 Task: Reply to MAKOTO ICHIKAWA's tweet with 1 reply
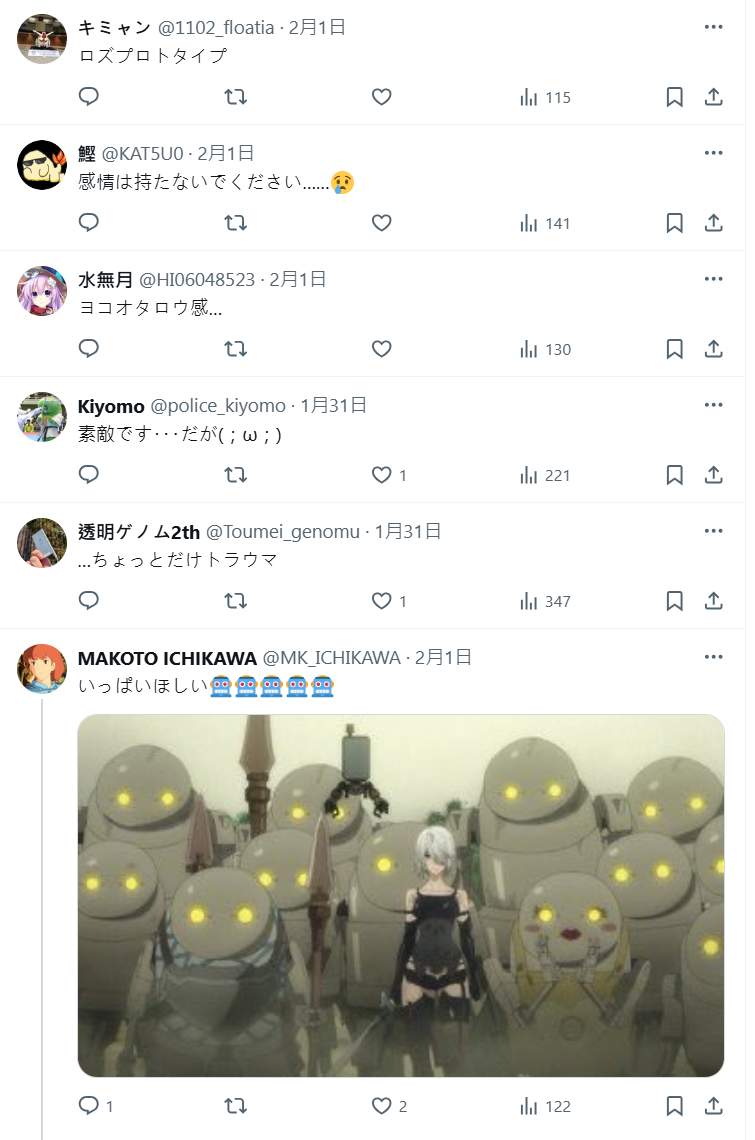pyautogui.click(x=96, y=1106)
